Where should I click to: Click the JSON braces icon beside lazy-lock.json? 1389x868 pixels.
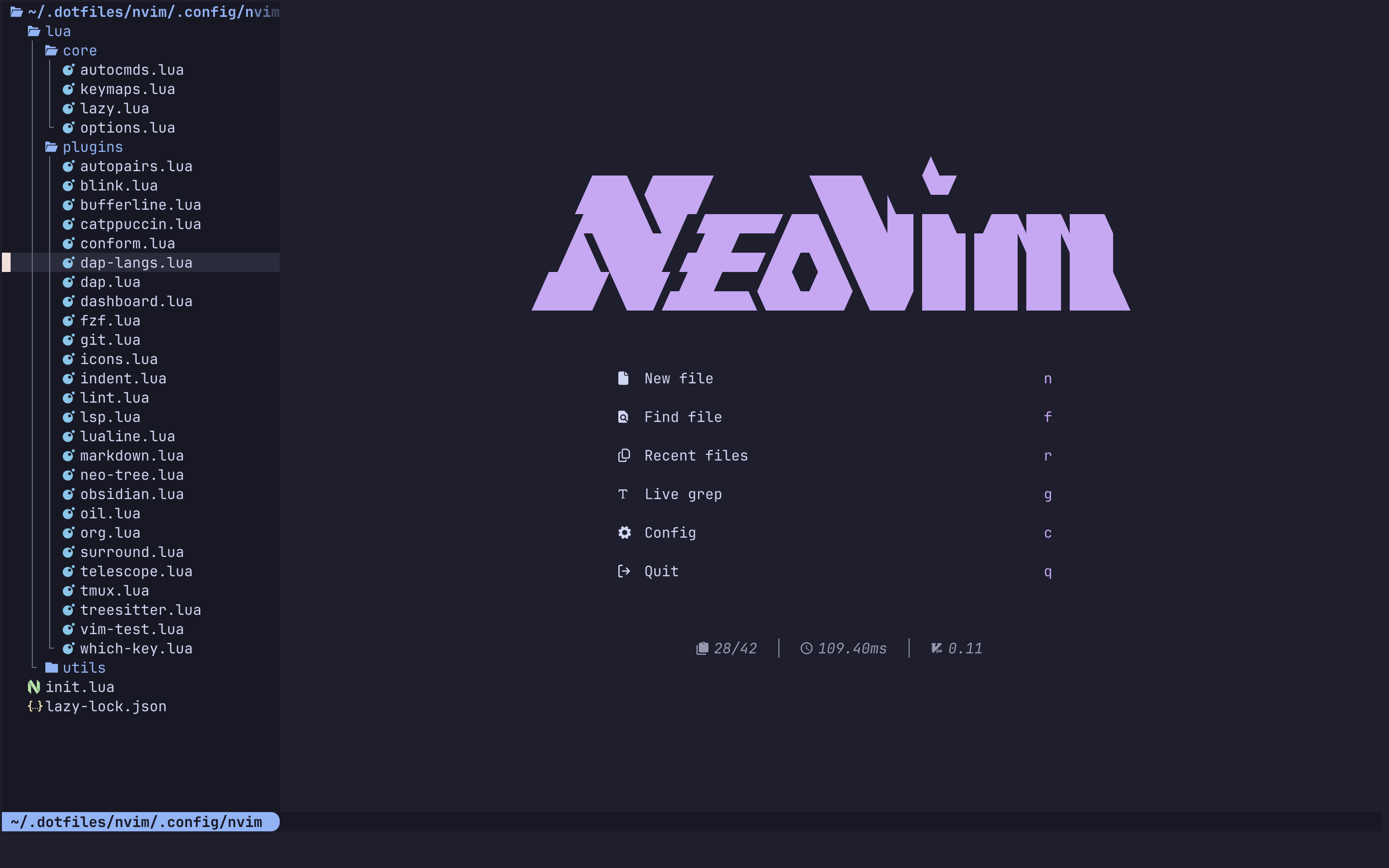(35, 706)
